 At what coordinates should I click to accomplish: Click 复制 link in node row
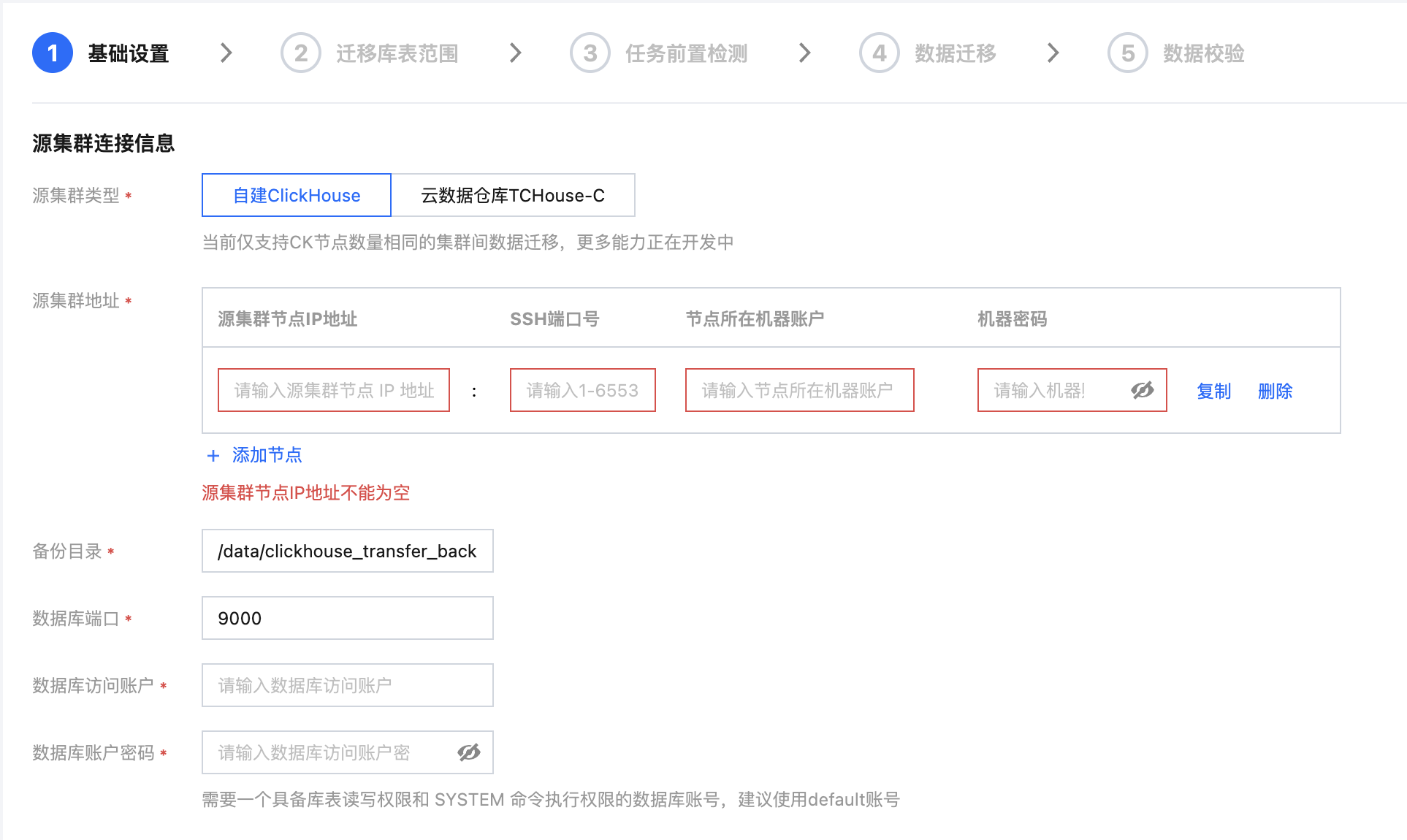(x=1213, y=391)
